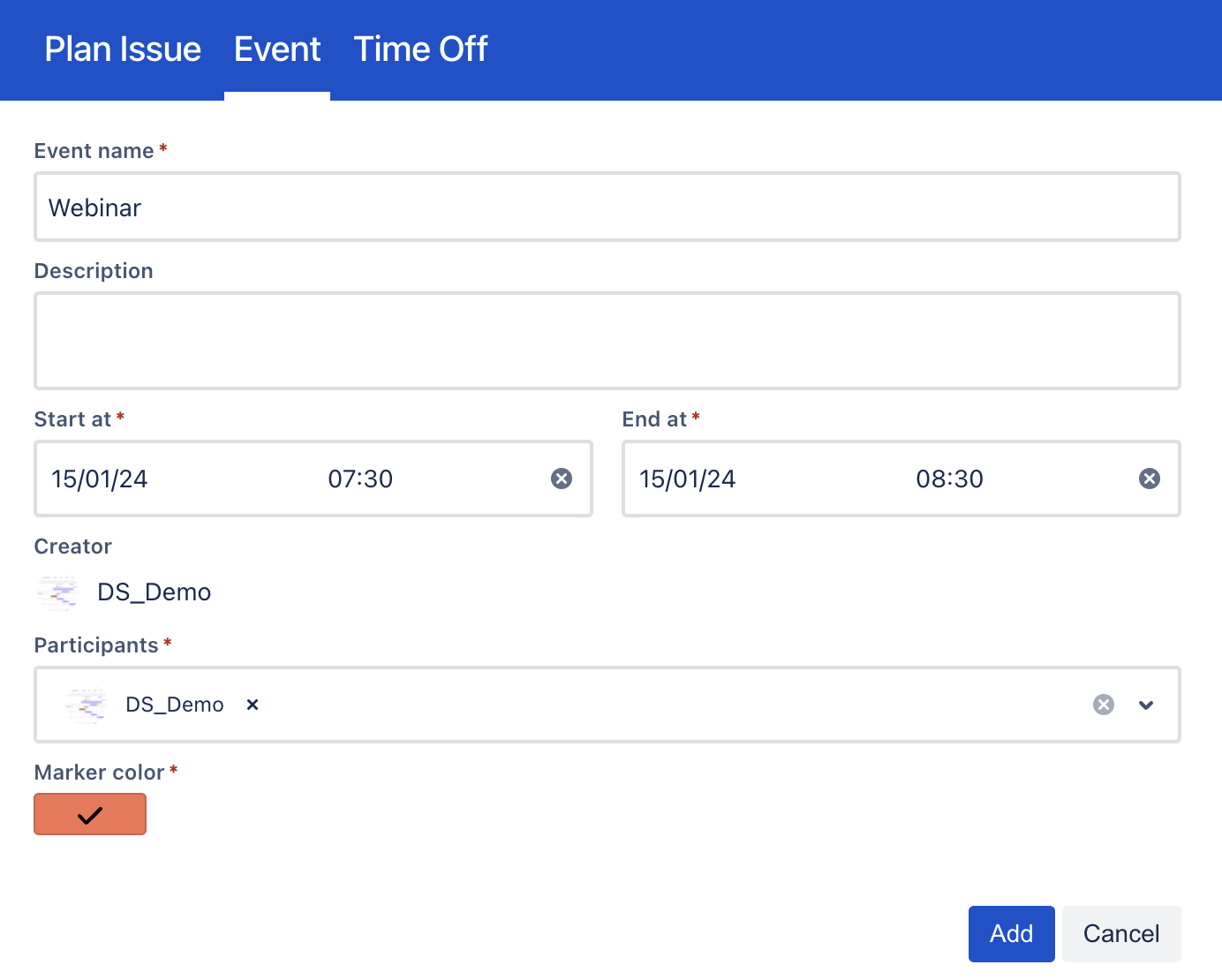
Task: Clear the End at date with the X icon
Action: pyautogui.click(x=1150, y=479)
